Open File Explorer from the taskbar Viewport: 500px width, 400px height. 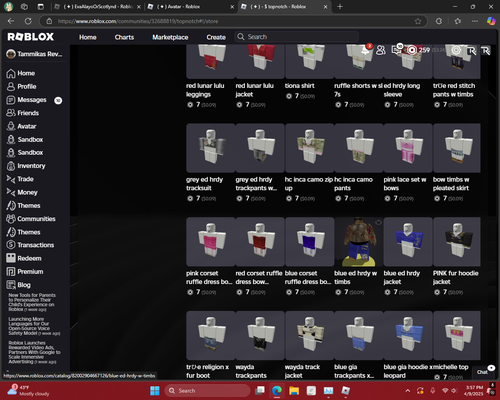[294, 390]
